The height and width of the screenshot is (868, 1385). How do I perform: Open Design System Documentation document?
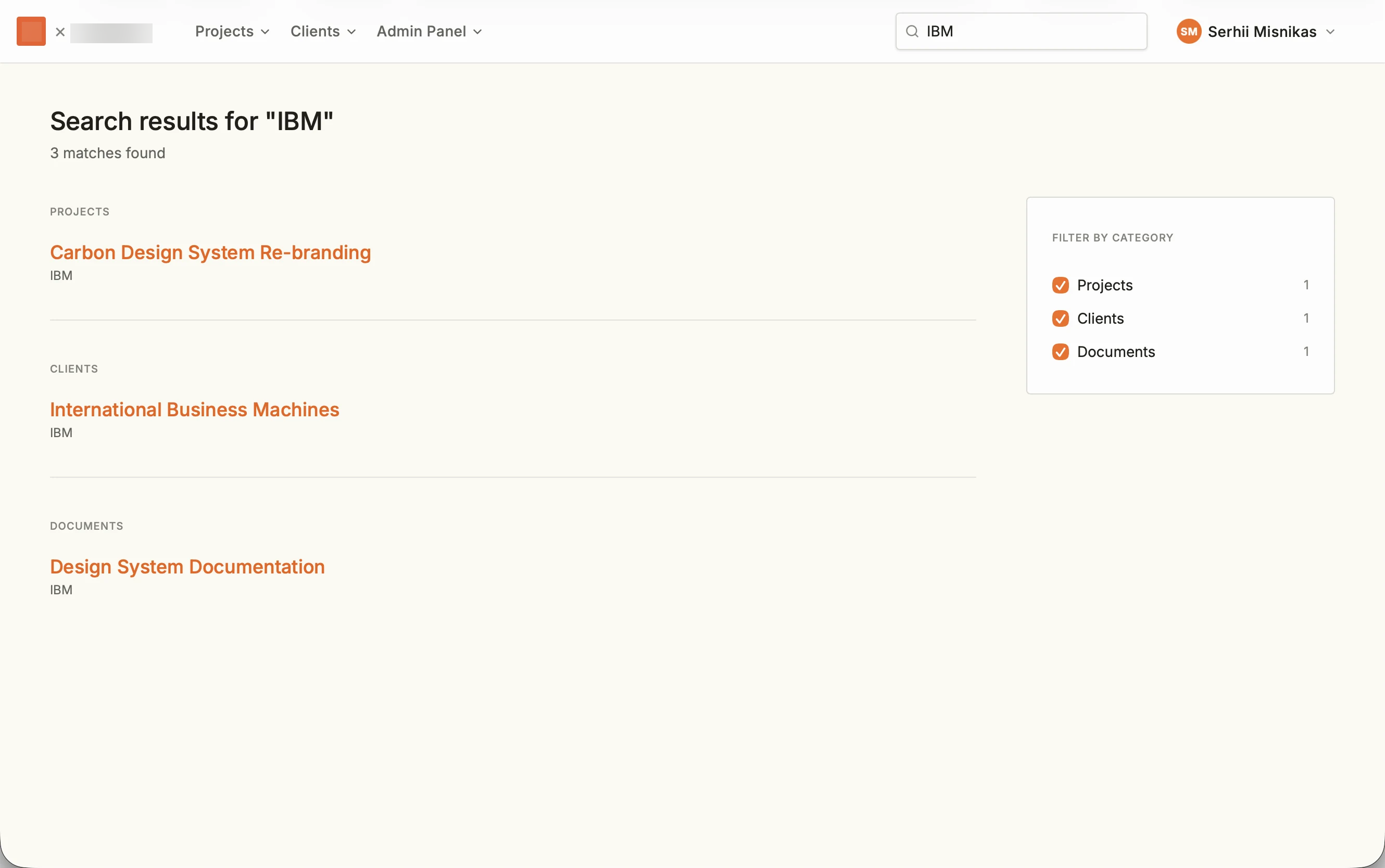click(187, 567)
